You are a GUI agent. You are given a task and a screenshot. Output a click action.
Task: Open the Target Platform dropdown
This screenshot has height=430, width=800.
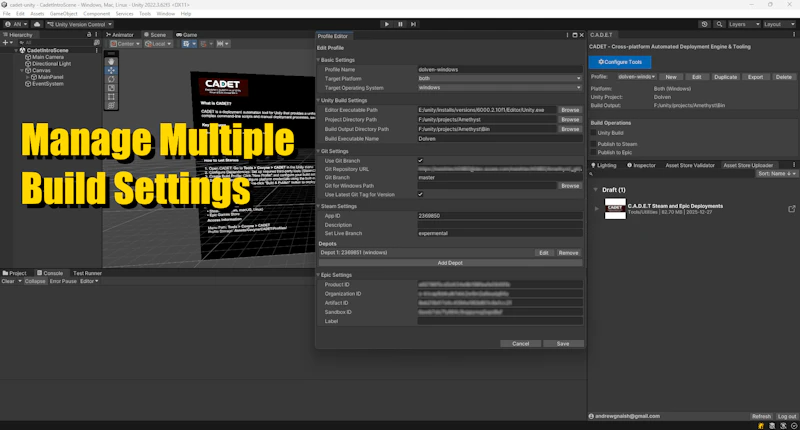pyautogui.click(x=499, y=79)
